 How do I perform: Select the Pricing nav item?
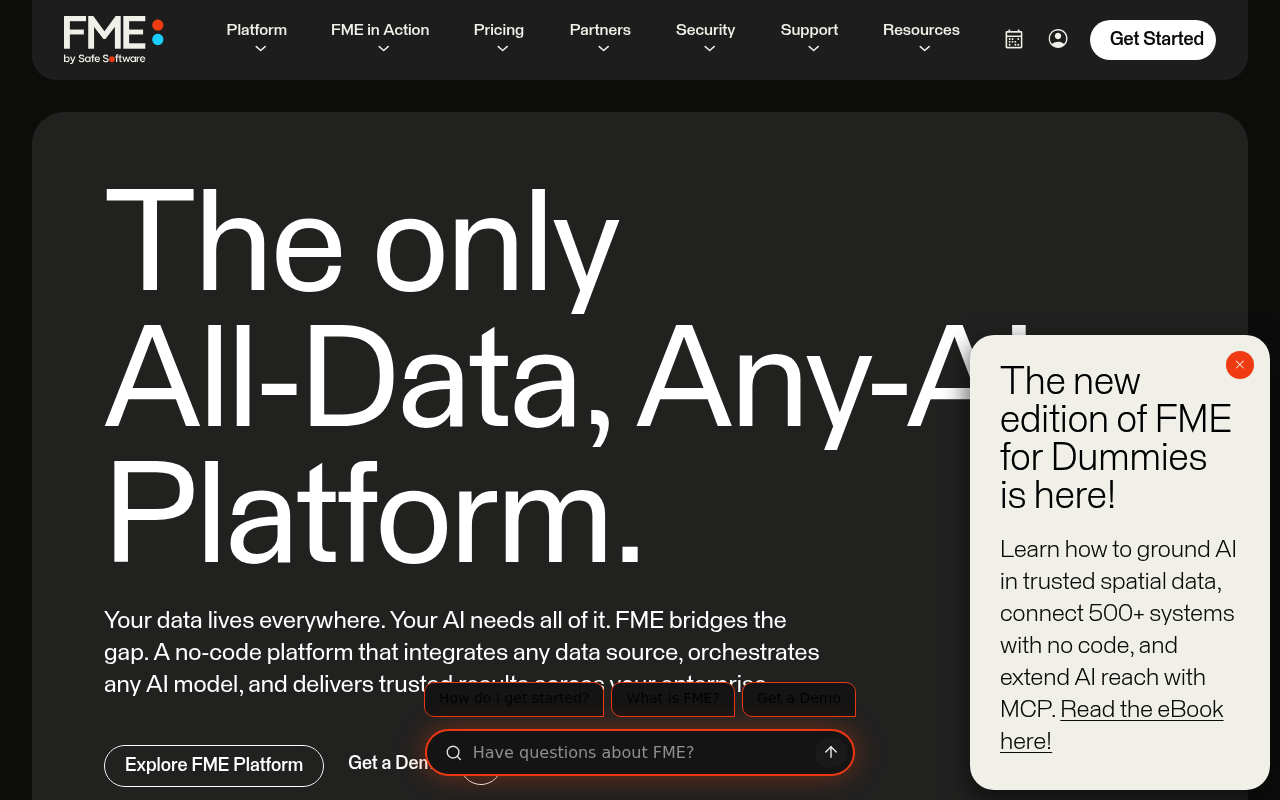point(499,30)
